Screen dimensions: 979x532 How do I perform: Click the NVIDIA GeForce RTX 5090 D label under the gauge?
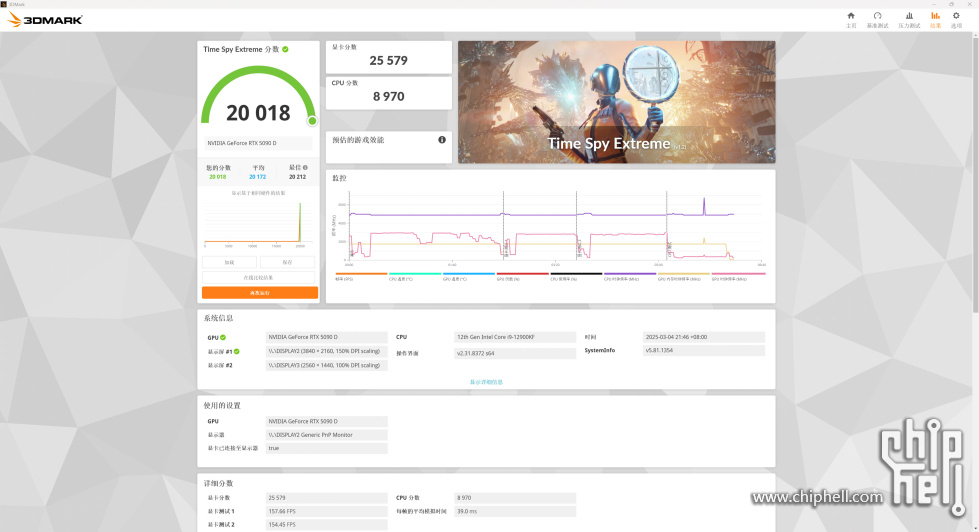(x=258, y=143)
